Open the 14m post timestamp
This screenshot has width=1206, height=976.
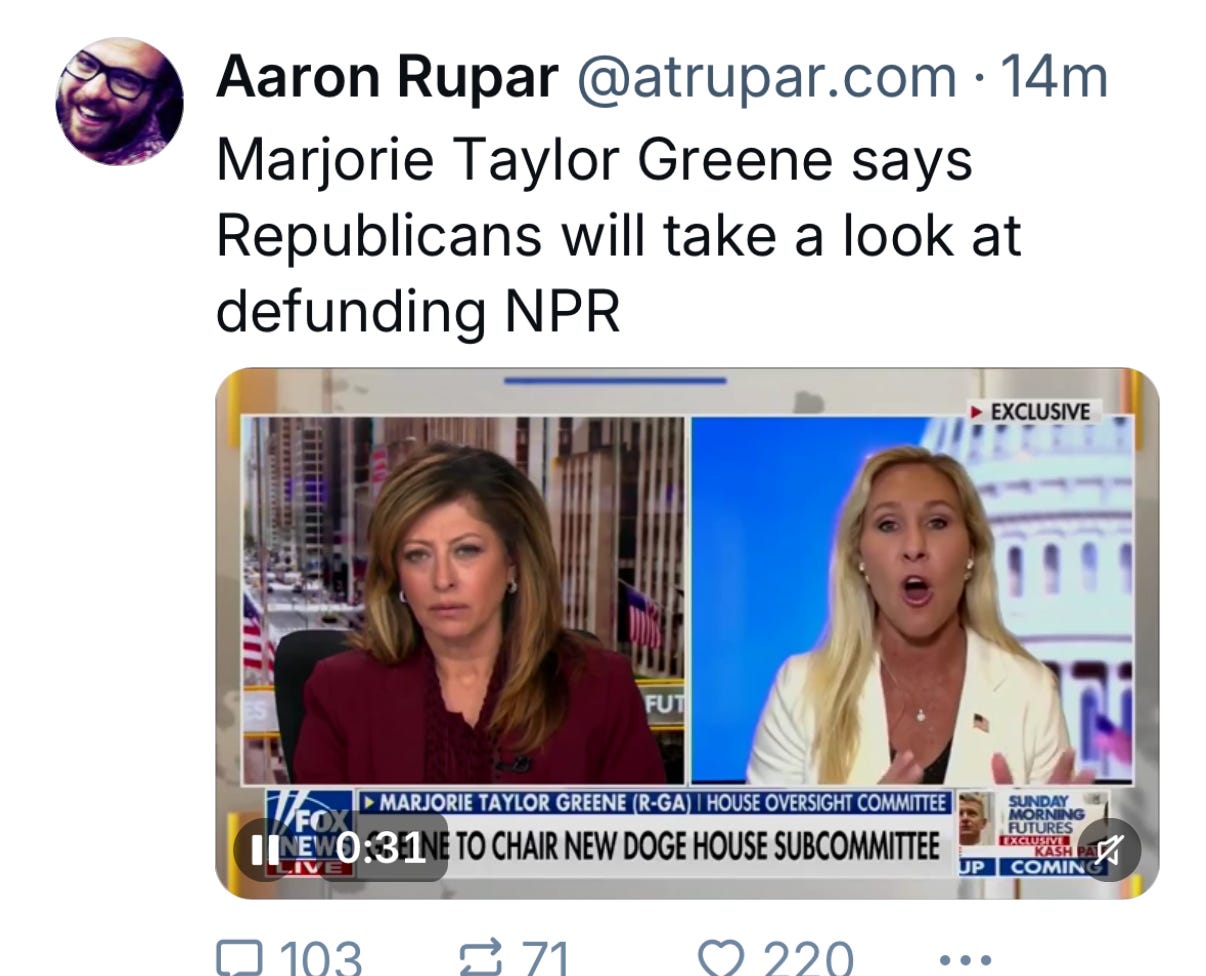[1053, 76]
